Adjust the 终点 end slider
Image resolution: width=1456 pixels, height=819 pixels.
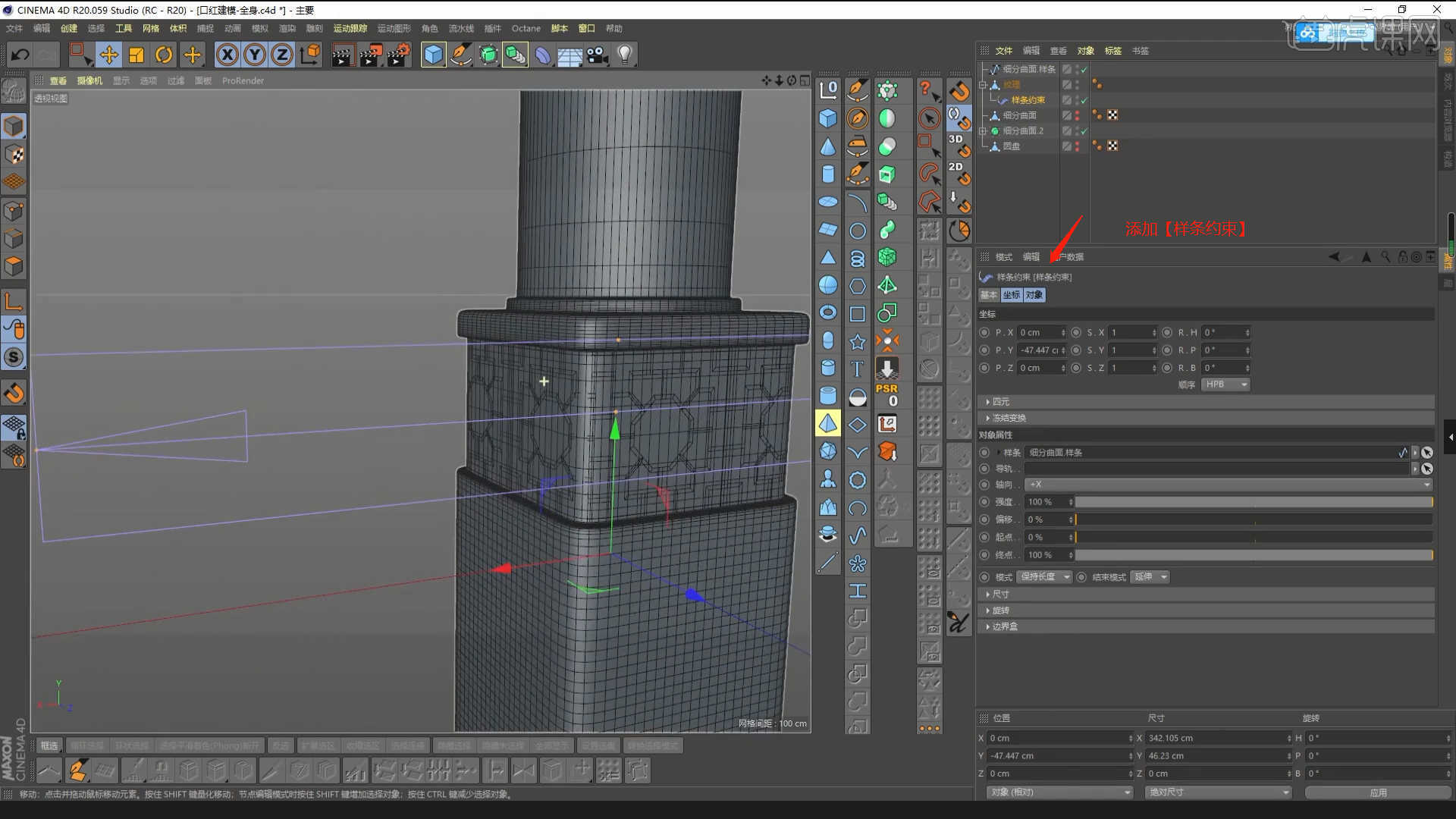coord(1254,555)
